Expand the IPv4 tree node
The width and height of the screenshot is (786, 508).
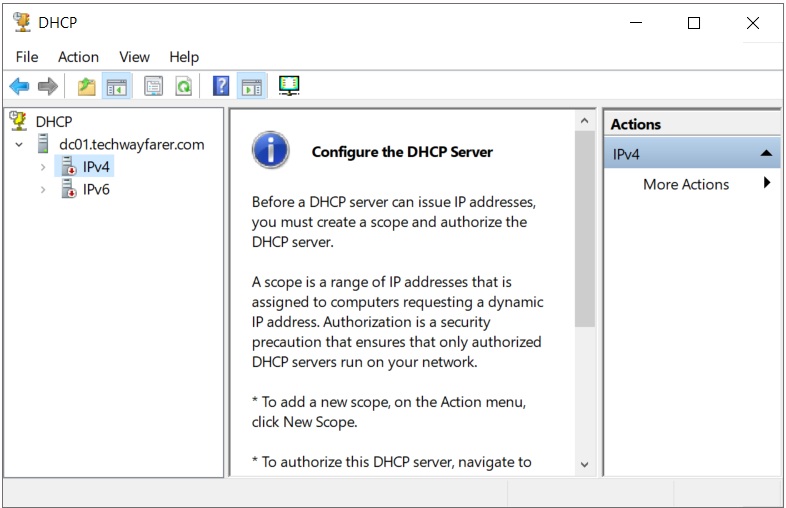pos(43,167)
